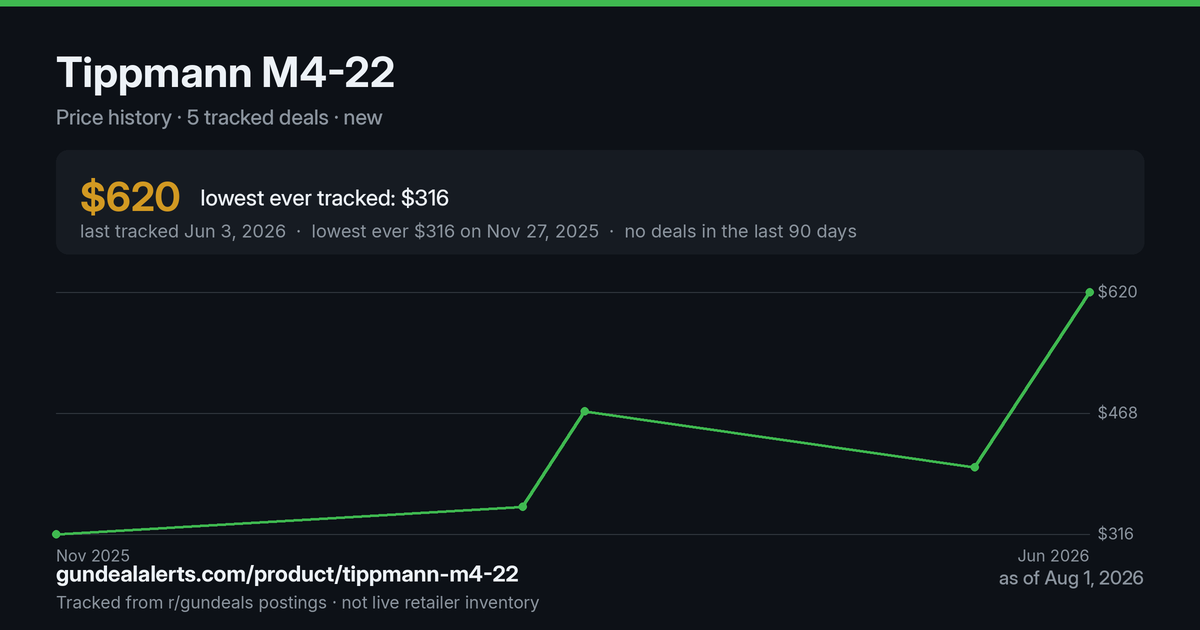Click no deals in the last 90 days
This screenshot has height=630, width=1200.
[740, 231]
